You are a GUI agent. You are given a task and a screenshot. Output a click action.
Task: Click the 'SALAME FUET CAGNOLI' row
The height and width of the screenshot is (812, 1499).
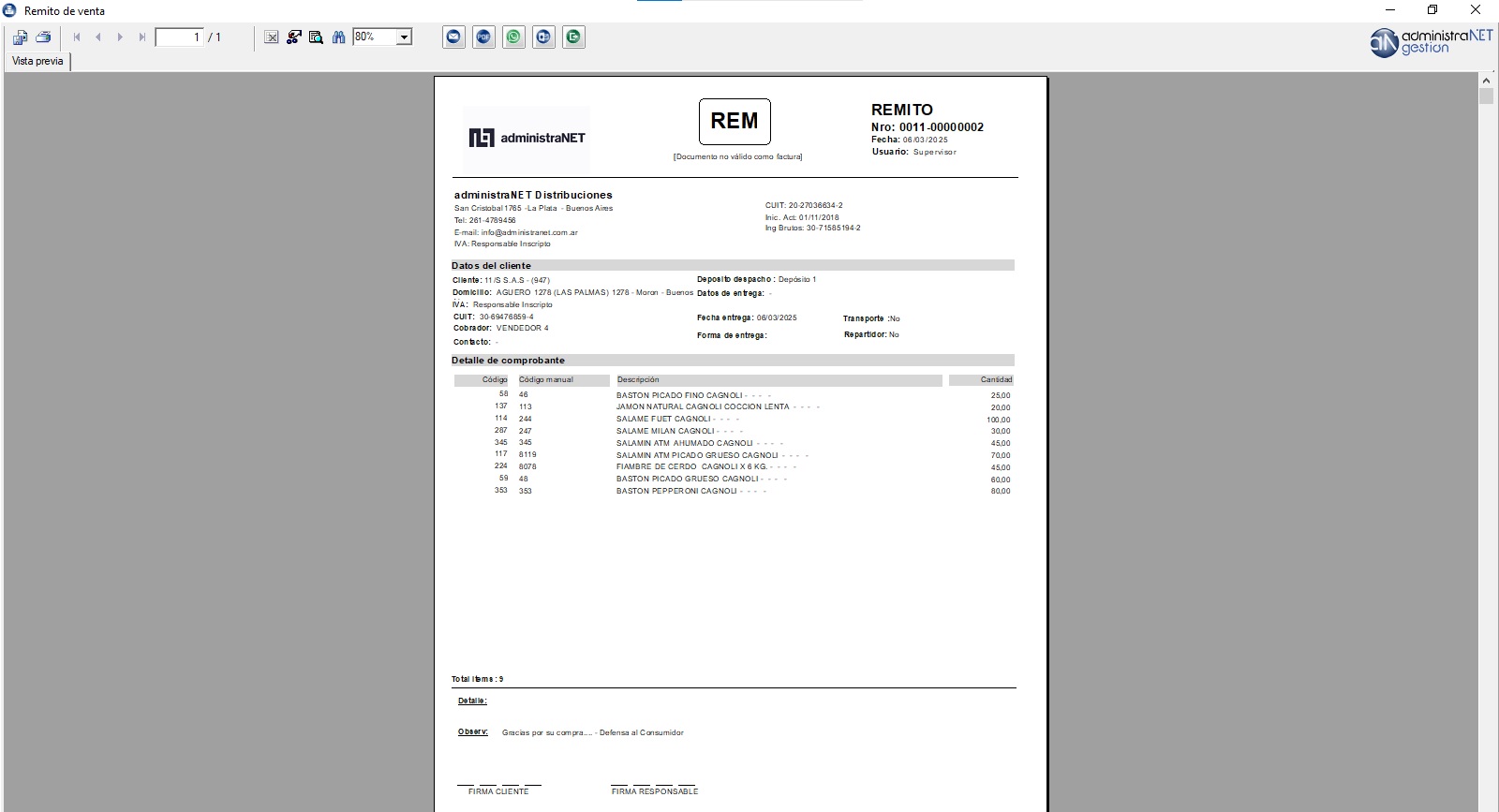tap(733, 420)
